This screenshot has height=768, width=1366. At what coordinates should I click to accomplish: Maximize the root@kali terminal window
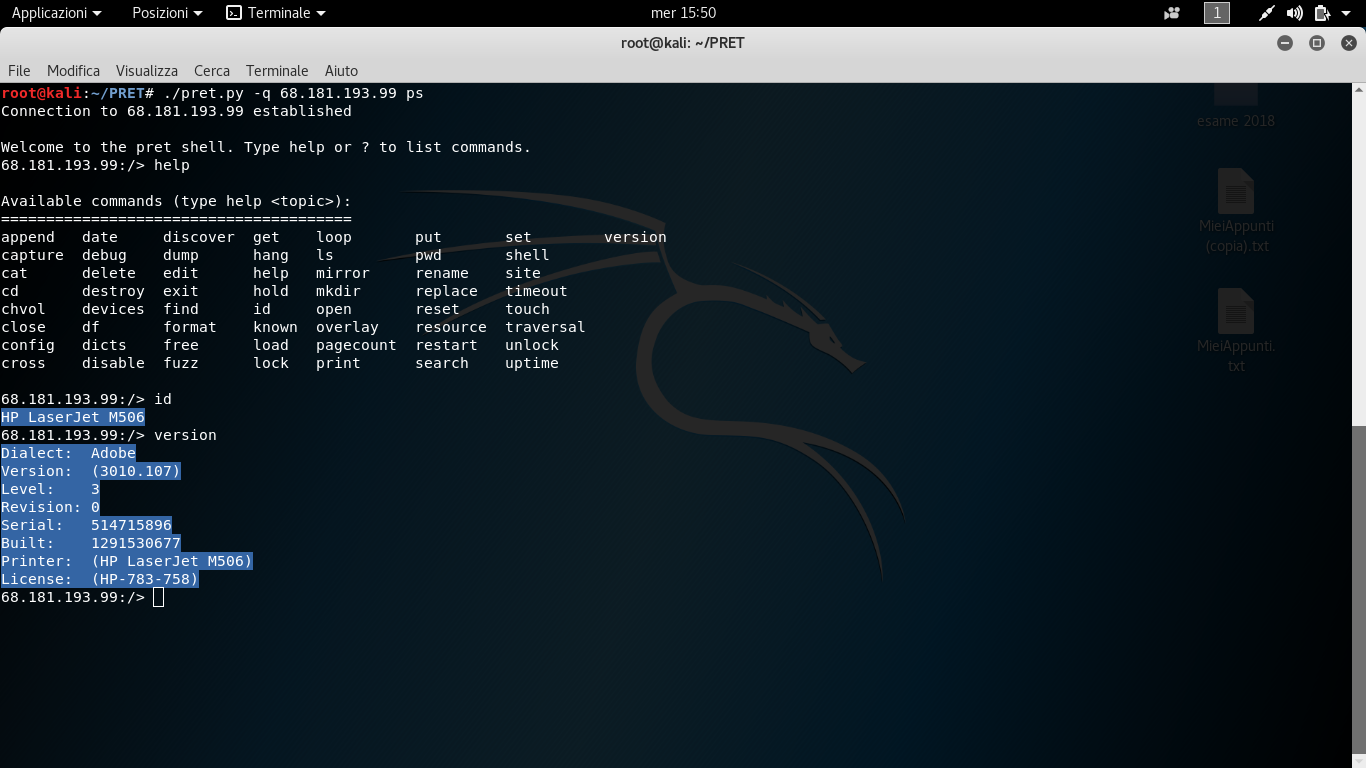click(x=1317, y=43)
